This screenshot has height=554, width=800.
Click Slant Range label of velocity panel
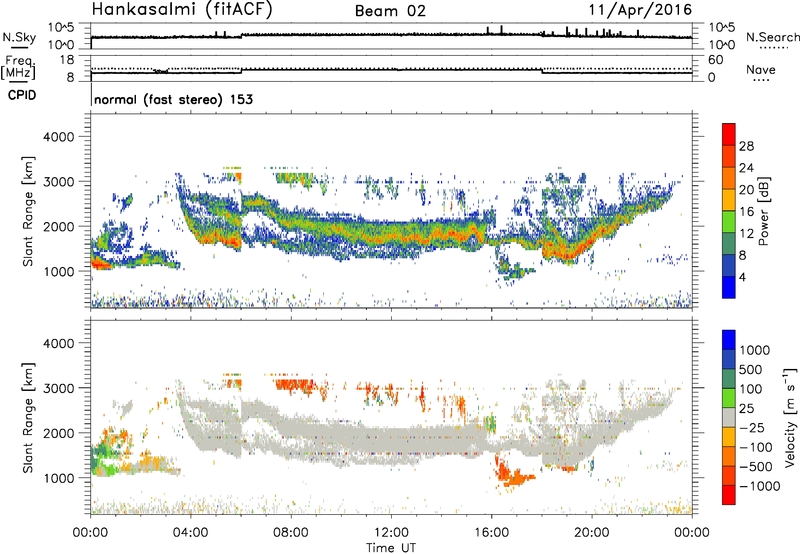[28, 417]
